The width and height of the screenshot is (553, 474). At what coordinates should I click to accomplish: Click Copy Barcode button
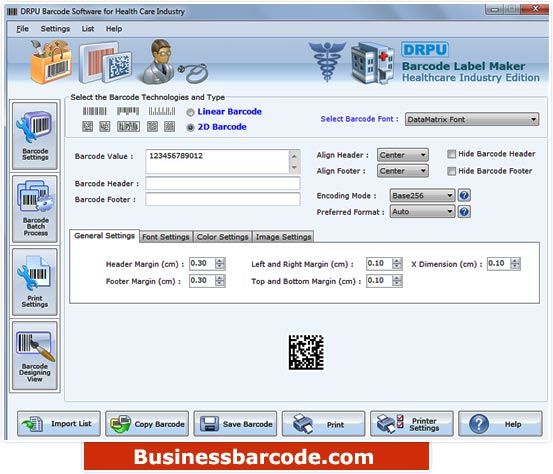click(x=147, y=424)
